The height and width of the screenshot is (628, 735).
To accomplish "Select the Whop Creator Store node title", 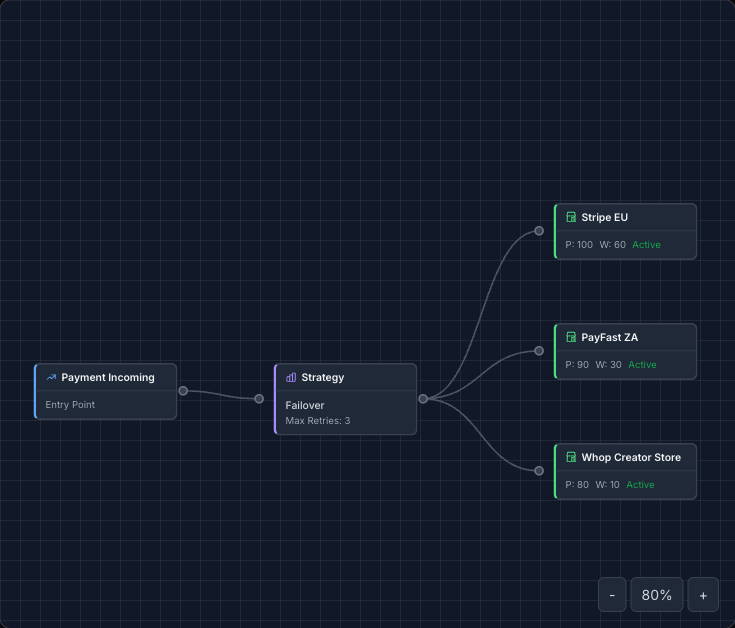I will [x=631, y=457].
